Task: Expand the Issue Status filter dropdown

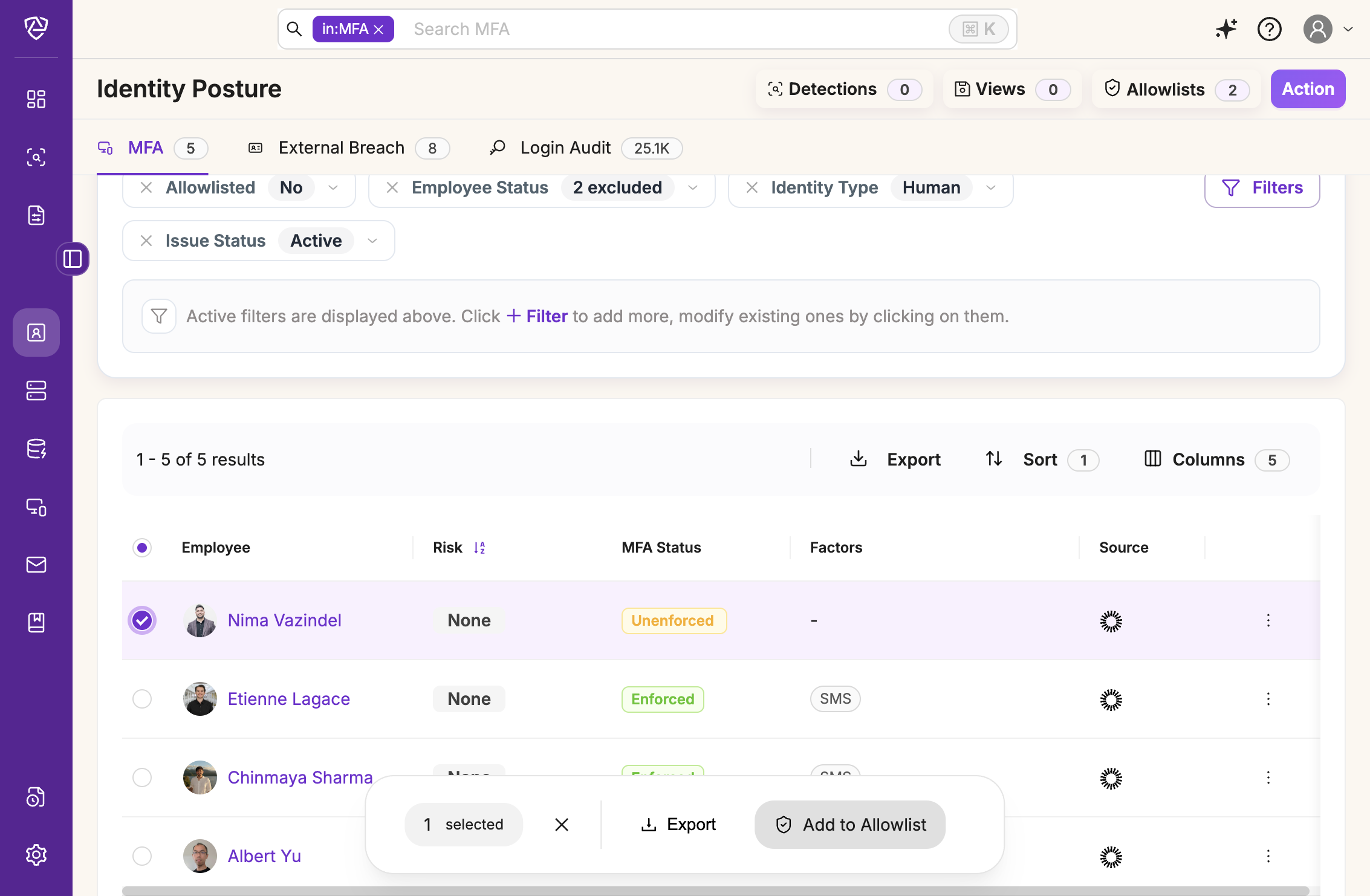Action: [372, 241]
